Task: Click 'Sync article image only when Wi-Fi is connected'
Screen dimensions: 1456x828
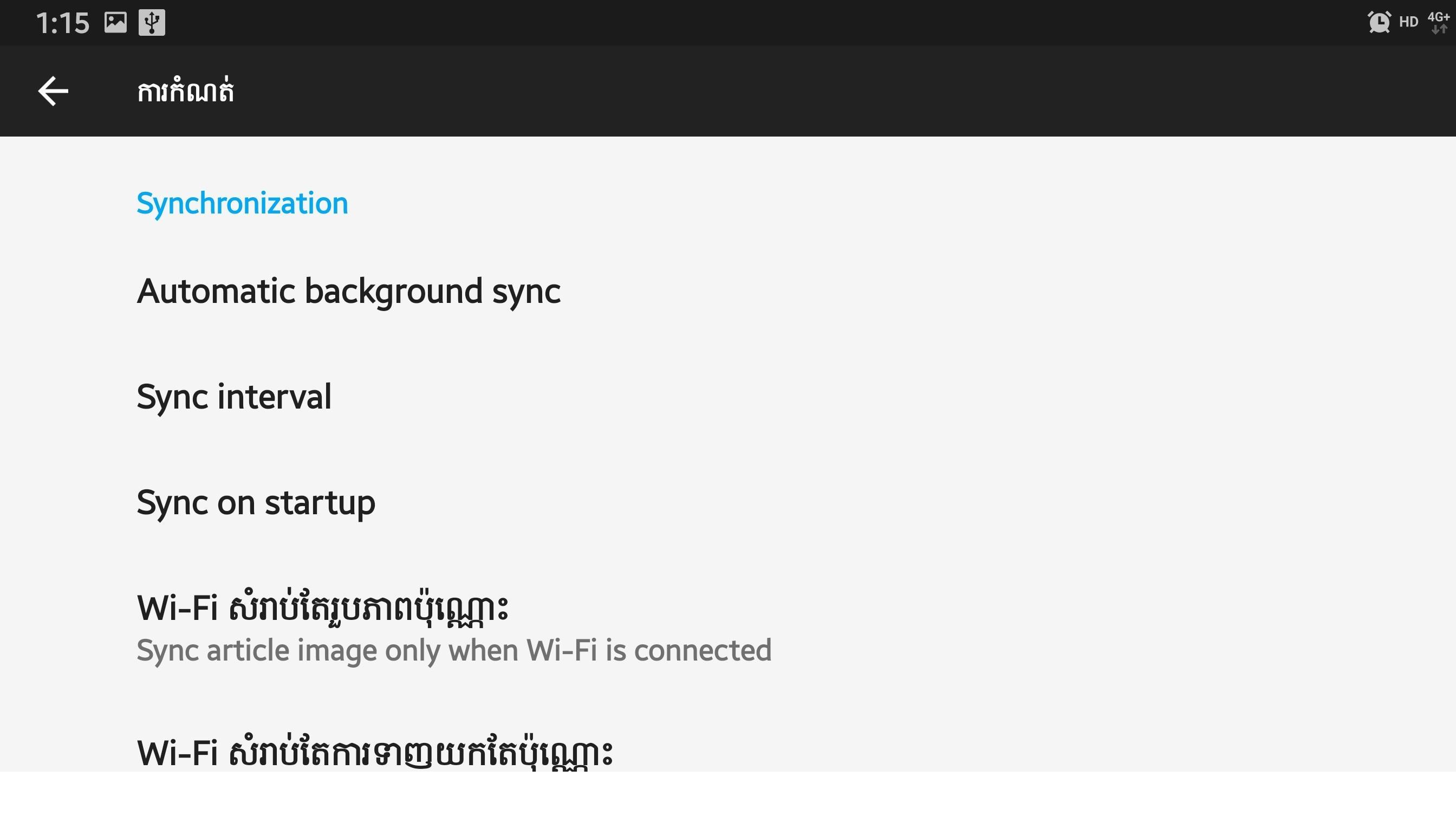Action: pyautogui.click(x=454, y=651)
